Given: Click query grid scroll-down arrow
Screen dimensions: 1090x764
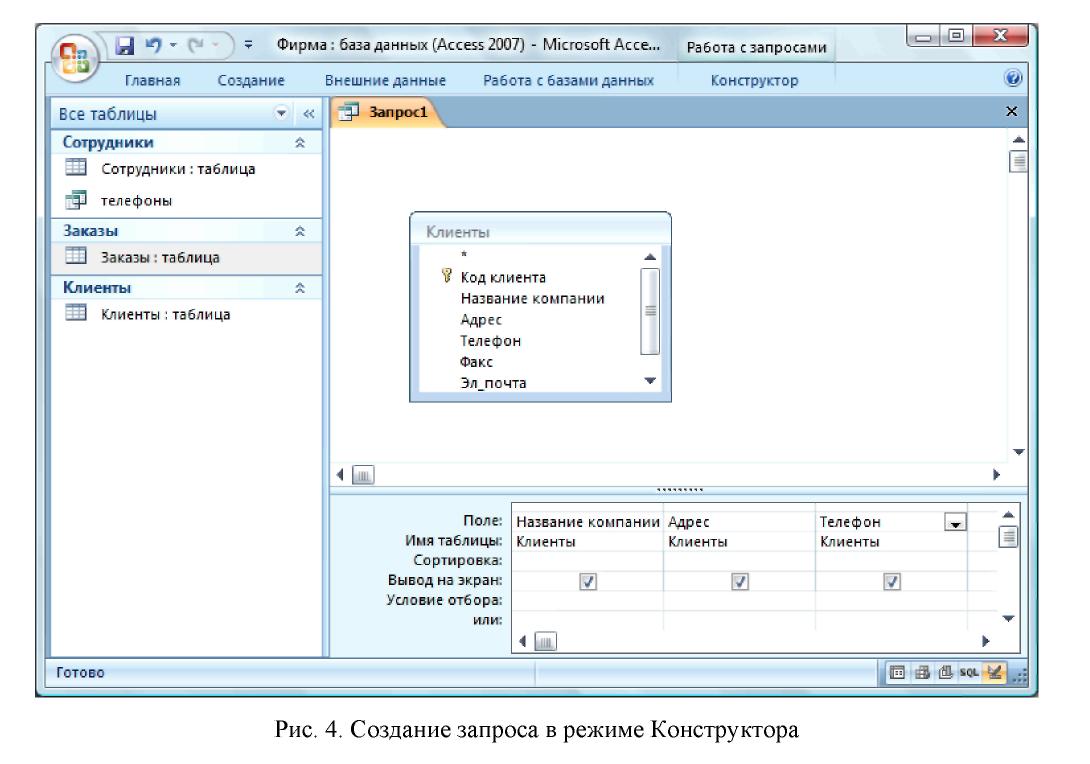Looking at the screenshot, I should (x=1008, y=618).
